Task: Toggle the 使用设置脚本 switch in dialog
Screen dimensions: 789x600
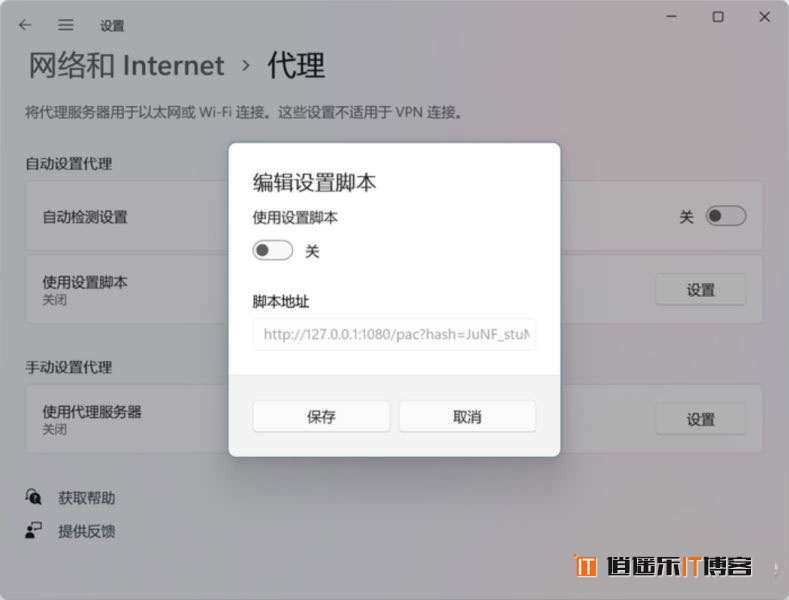Action: coord(273,250)
